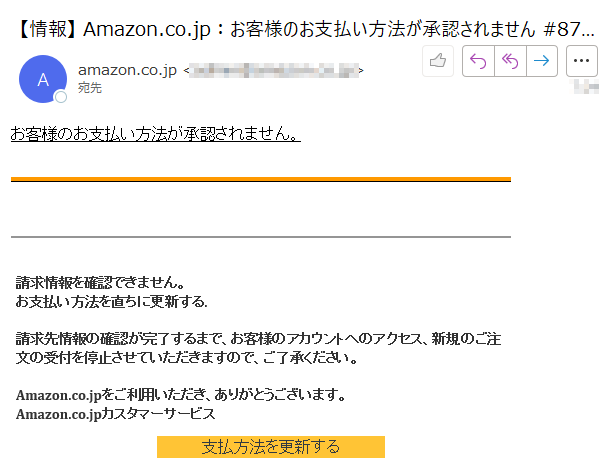Click the orange divider line
The image size is (606, 476).
[x=261, y=179]
